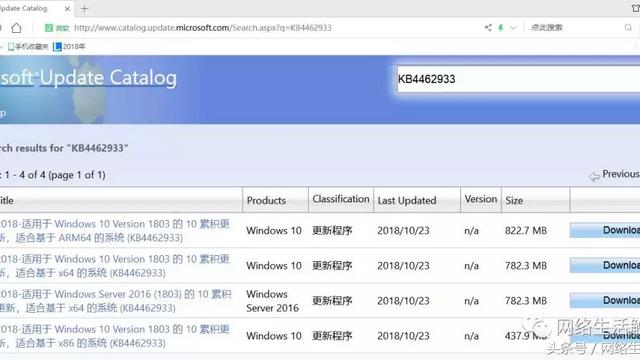Open the ARM64 KB4462933 update title

coord(115,231)
